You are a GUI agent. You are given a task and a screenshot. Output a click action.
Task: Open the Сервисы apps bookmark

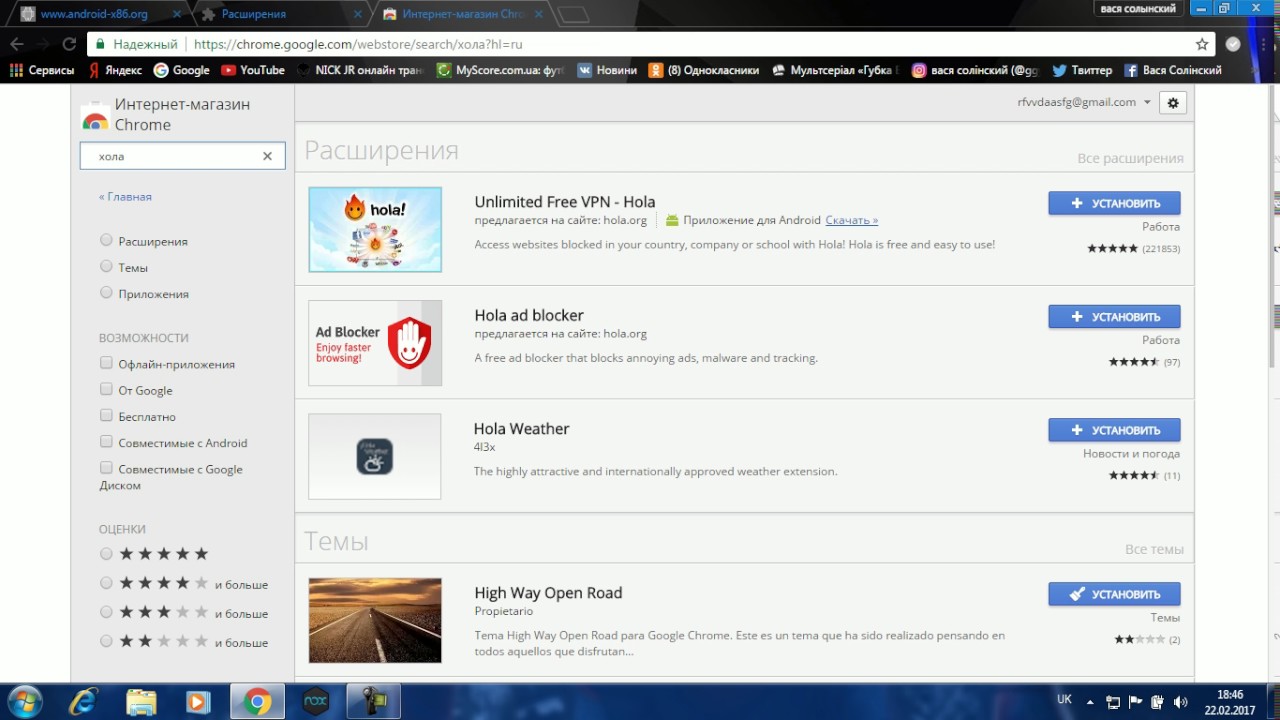point(42,70)
